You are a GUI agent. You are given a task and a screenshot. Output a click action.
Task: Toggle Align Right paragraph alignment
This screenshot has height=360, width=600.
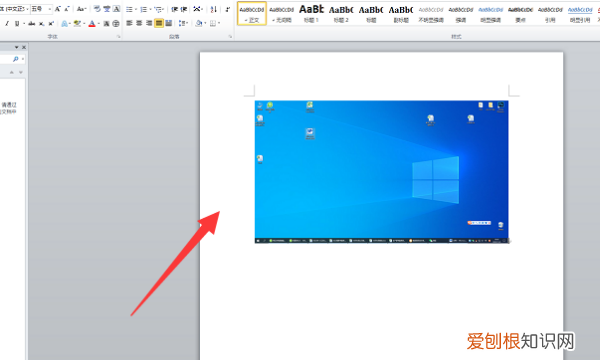[x=149, y=23]
